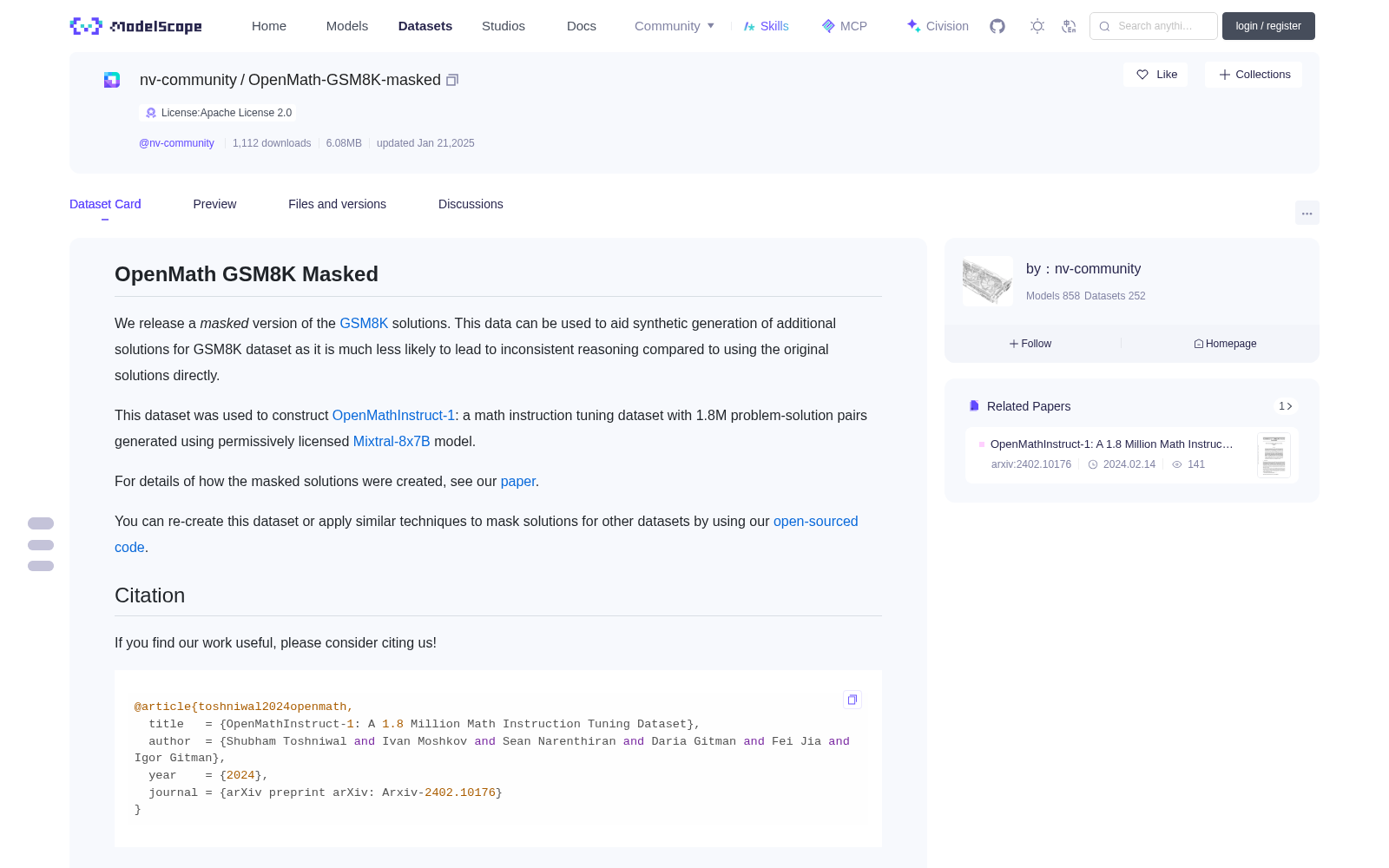Click the heart Like icon
1389x868 pixels.
pyautogui.click(x=1142, y=75)
